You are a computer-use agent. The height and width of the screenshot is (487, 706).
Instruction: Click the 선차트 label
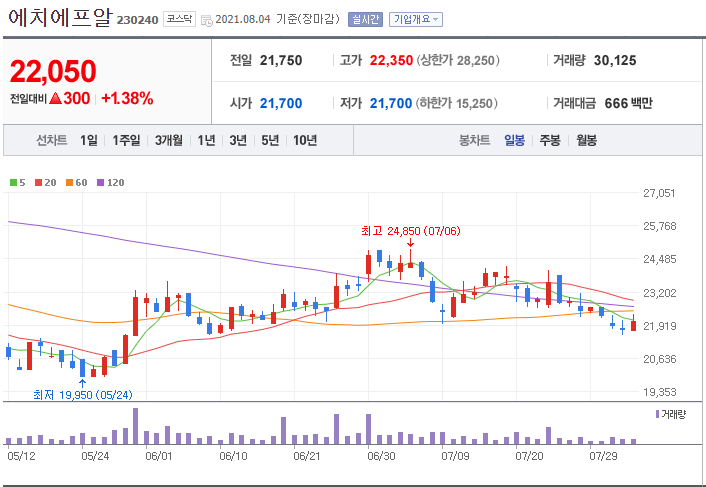[x=51, y=140]
